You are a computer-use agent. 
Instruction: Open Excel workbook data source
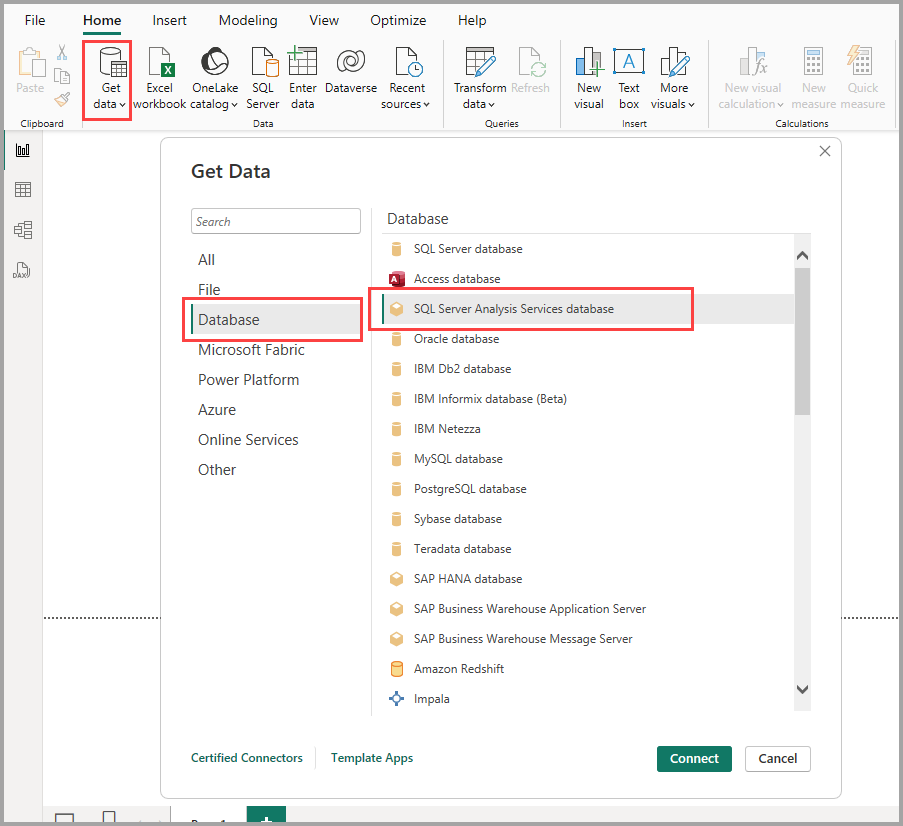[159, 79]
